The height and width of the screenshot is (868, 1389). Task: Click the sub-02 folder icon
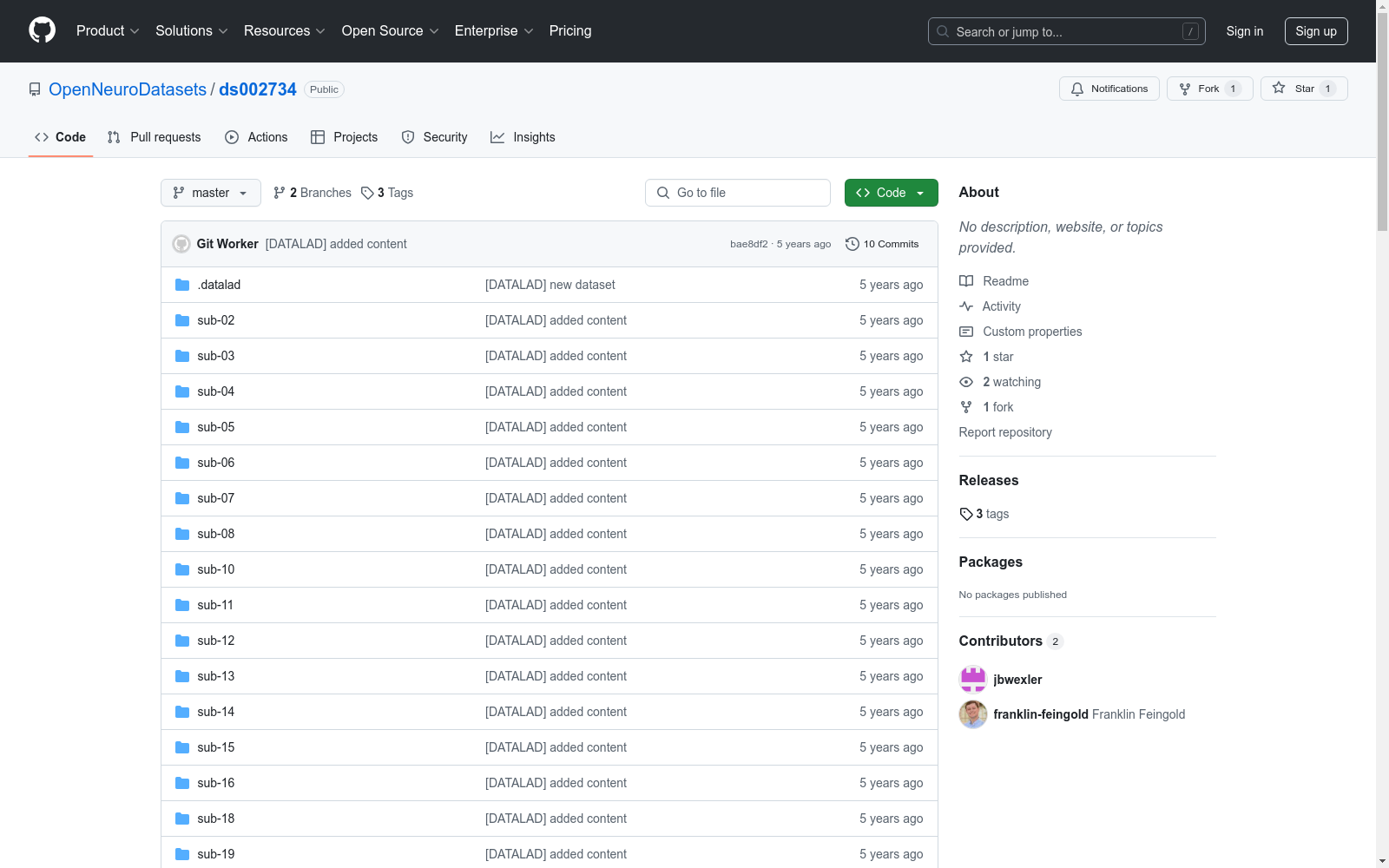(182, 320)
